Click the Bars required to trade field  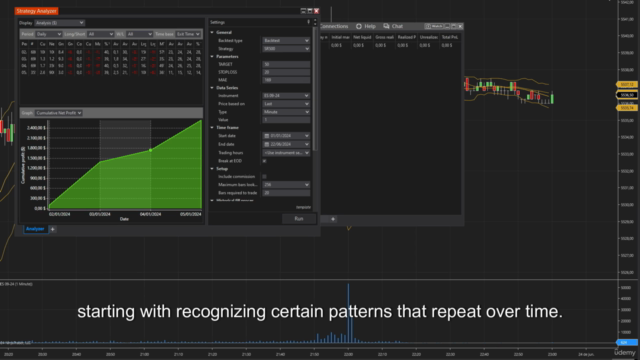286,193
